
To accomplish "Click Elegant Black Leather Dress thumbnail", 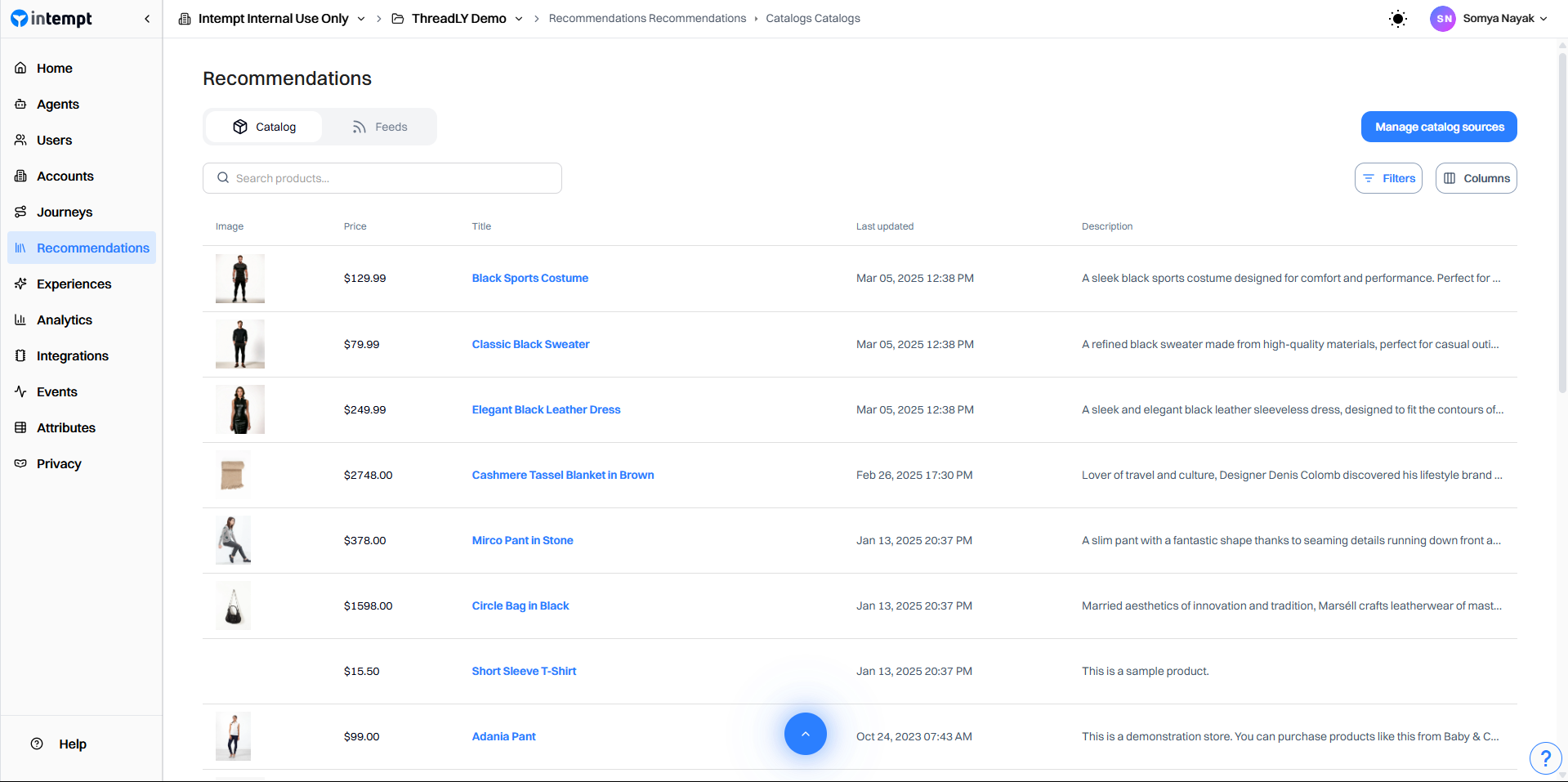I will (x=240, y=409).
